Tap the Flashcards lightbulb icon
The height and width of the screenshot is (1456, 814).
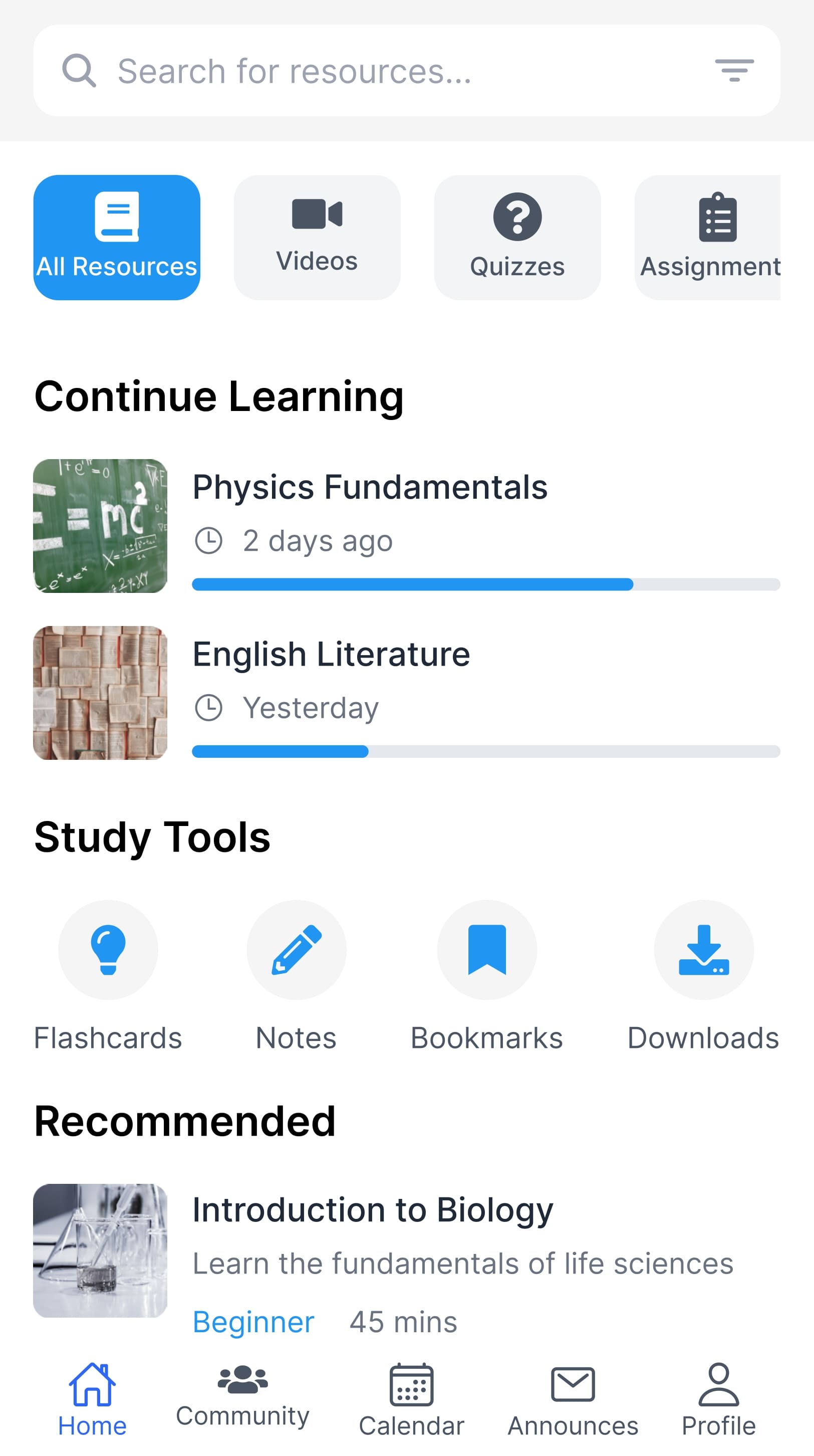(x=108, y=950)
